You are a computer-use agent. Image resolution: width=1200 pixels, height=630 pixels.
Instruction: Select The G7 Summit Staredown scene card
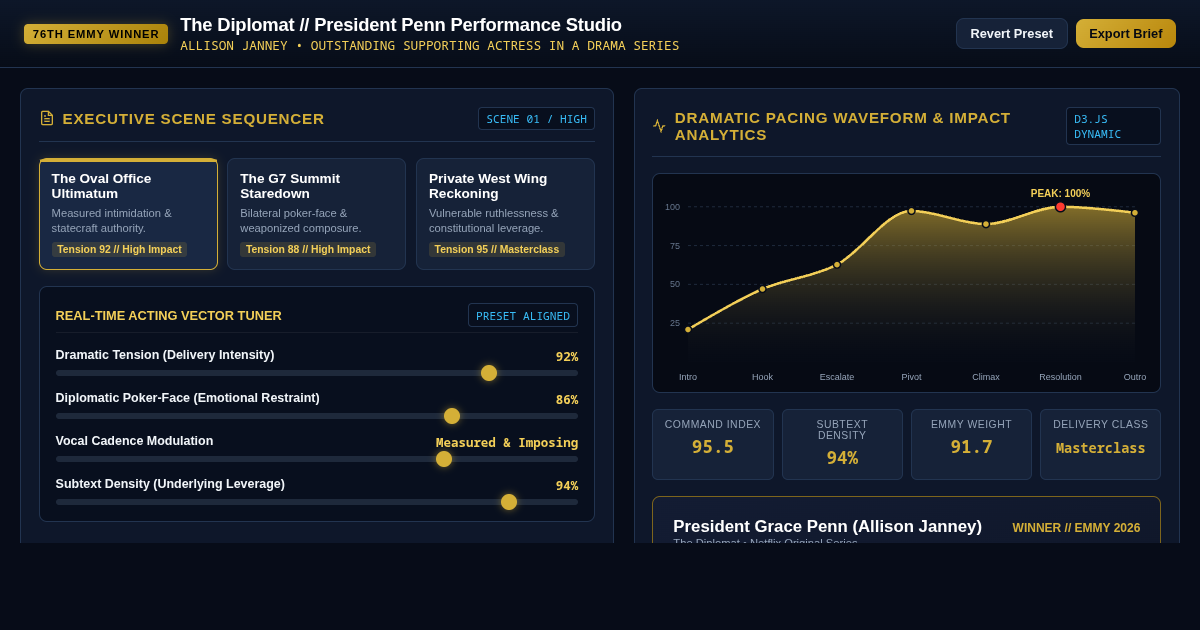coord(317,214)
